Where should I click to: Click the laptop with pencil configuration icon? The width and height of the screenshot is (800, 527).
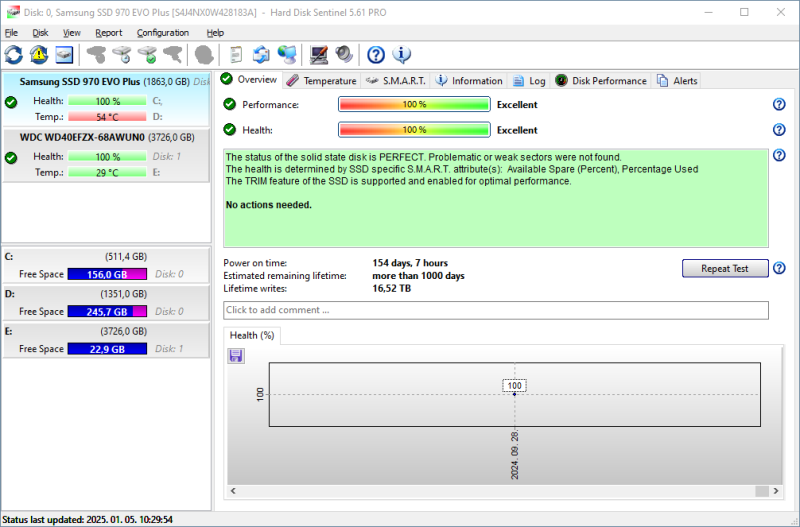[x=319, y=55]
